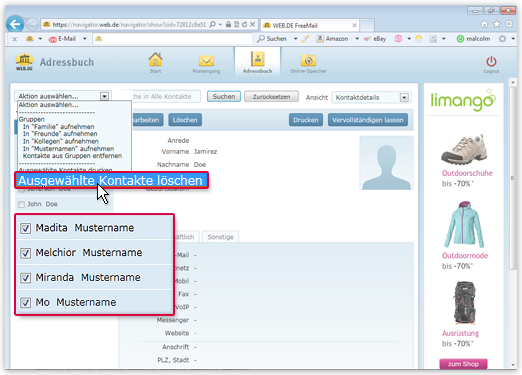Click the highlighter pencil toolbar icon

[x=305, y=39]
